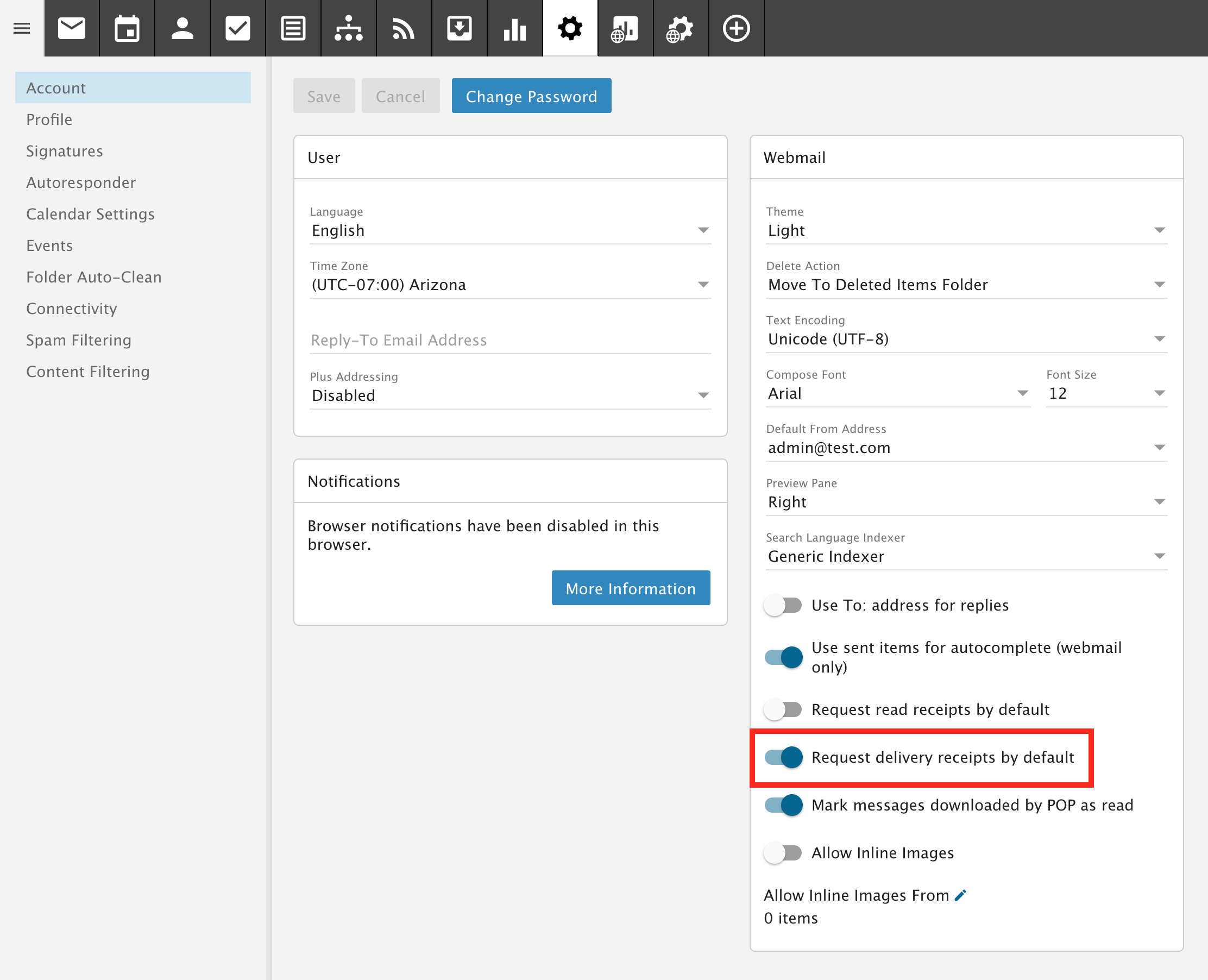Toggle Request read receipts by default
The width and height of the screenshot is (1208, 980).
coord(783,709)
